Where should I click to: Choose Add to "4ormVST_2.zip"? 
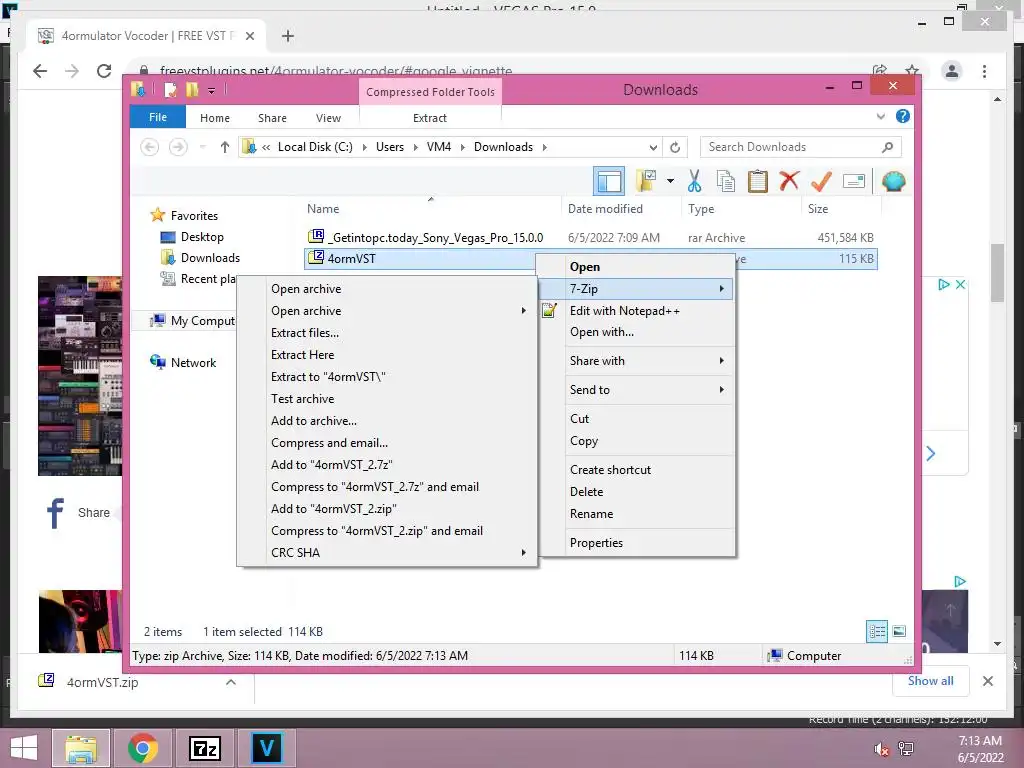coord(387,509)
